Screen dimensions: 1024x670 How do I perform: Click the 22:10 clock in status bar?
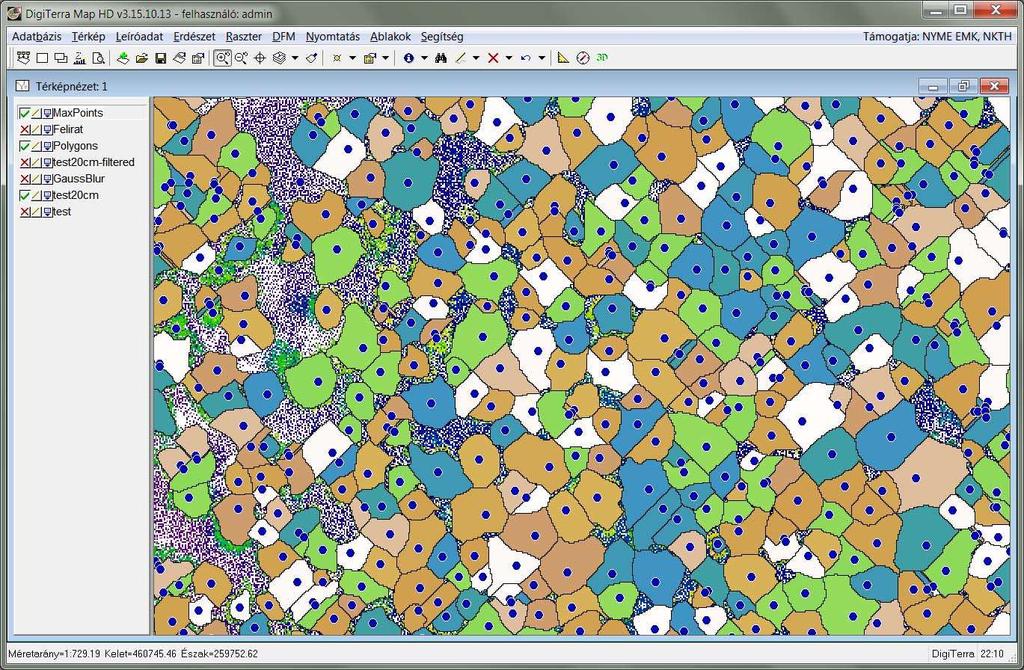(x=992, y=654)
